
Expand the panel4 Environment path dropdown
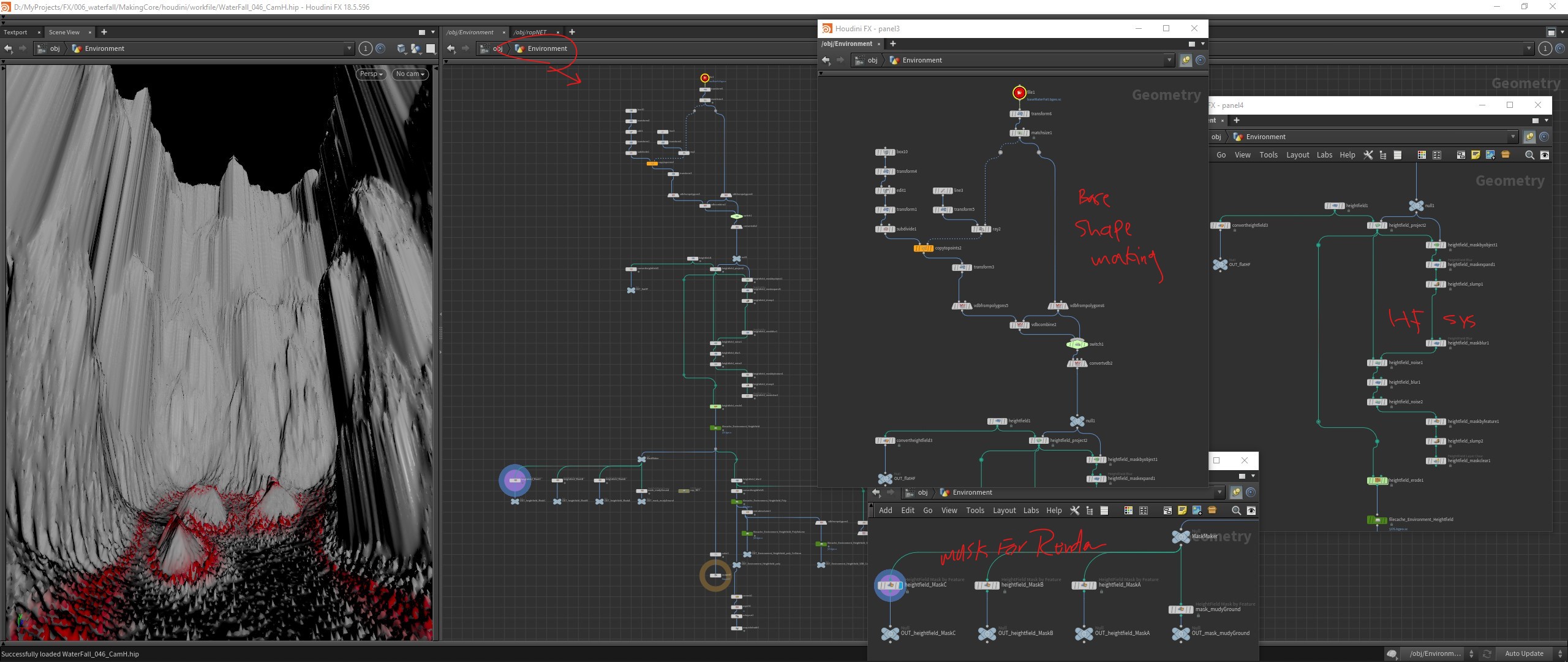click(x=1513, y=137)
